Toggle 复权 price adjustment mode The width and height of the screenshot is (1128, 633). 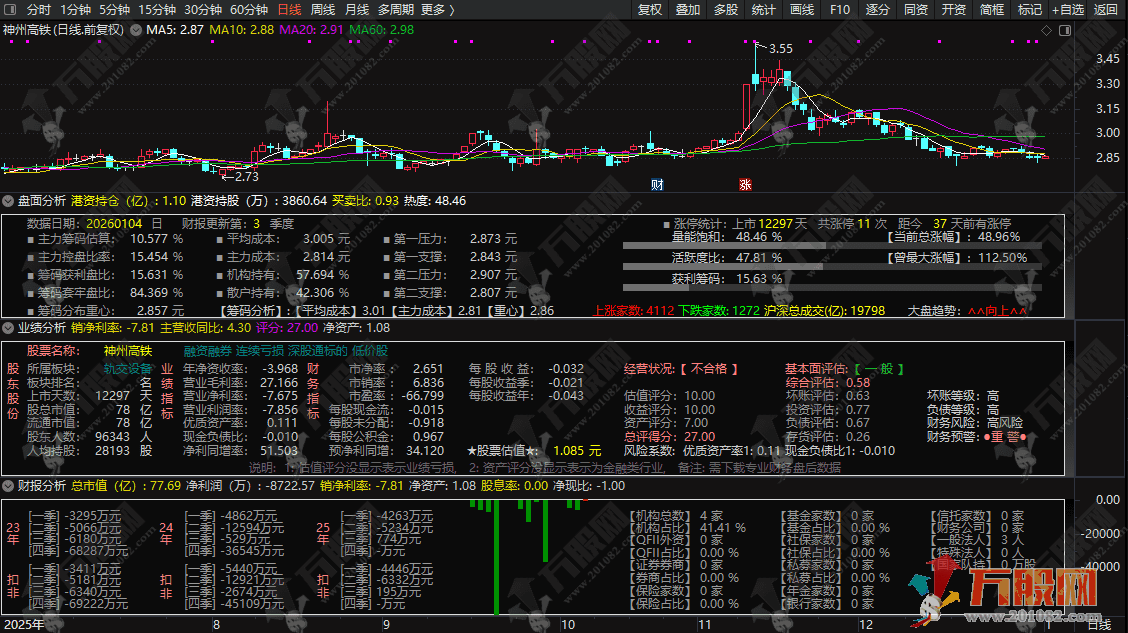coord(649,10)
